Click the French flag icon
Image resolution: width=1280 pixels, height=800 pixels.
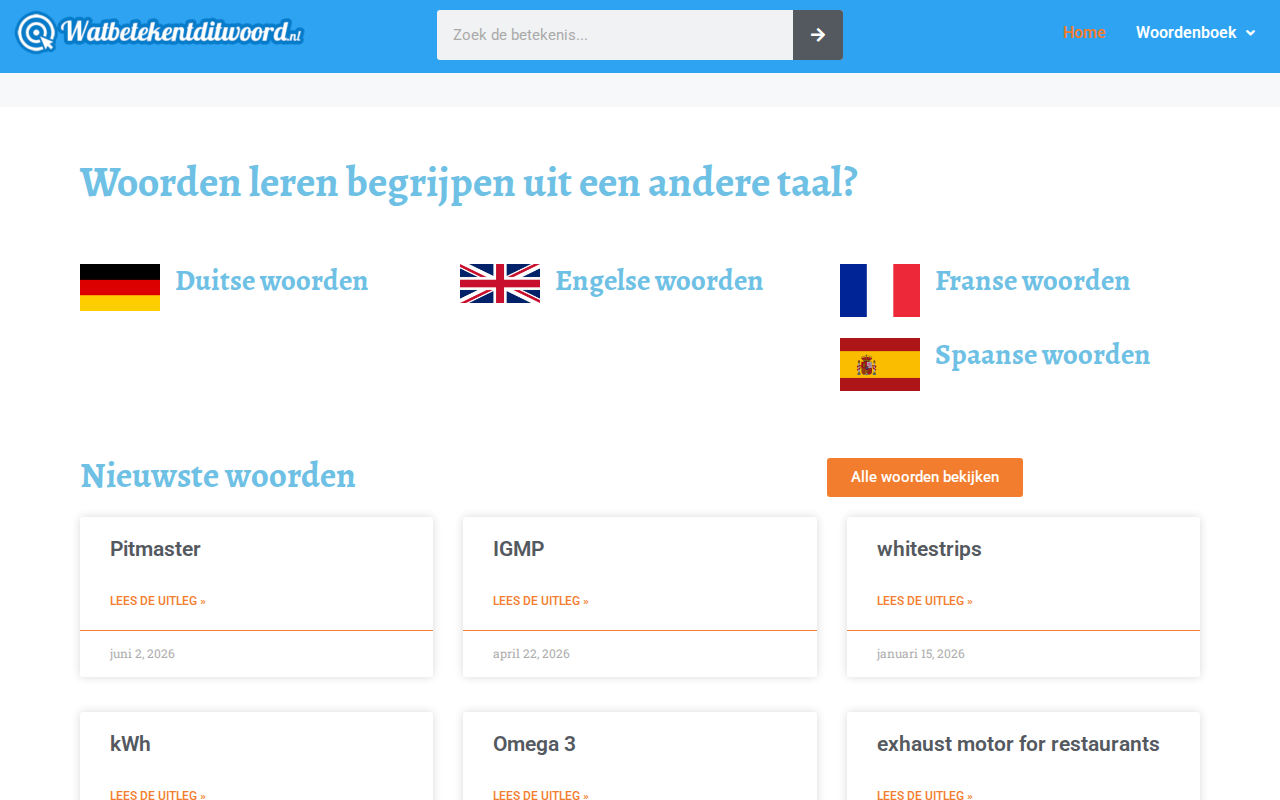tap(880, 291)
